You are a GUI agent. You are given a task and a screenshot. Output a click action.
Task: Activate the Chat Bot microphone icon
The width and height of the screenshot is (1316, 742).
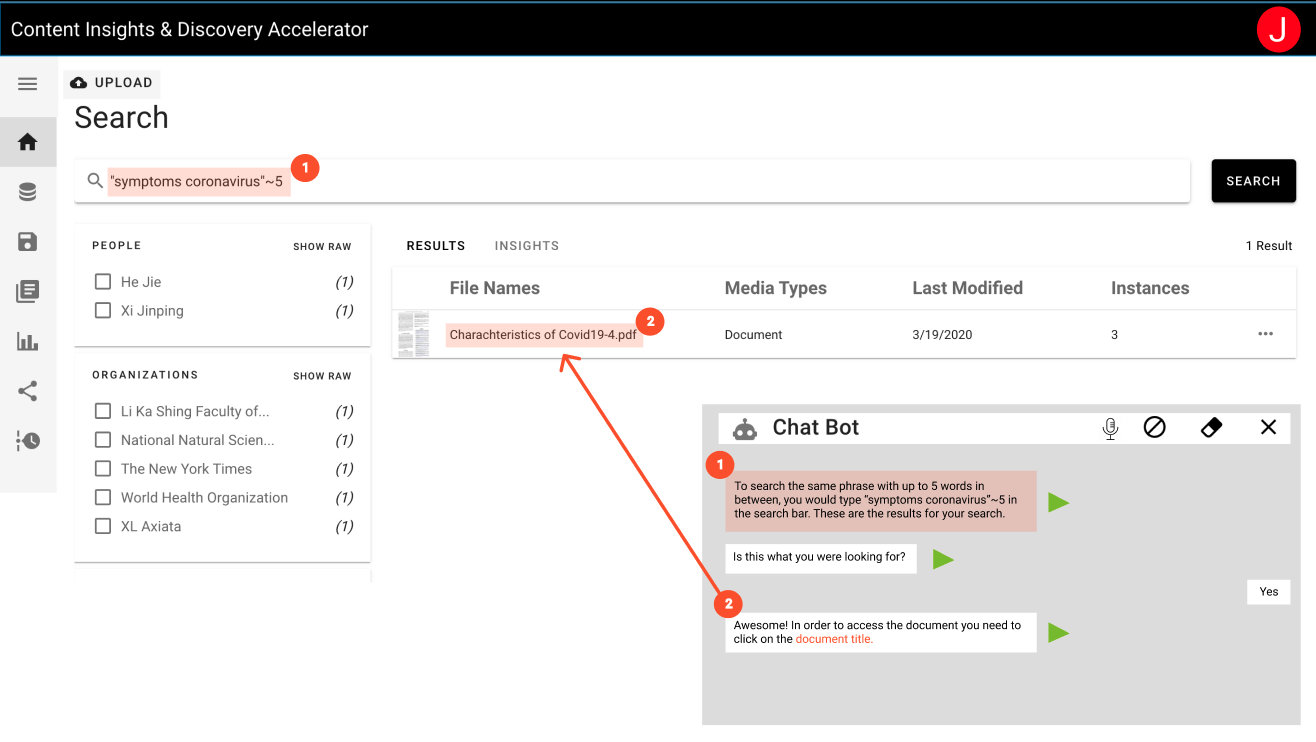1110,428
